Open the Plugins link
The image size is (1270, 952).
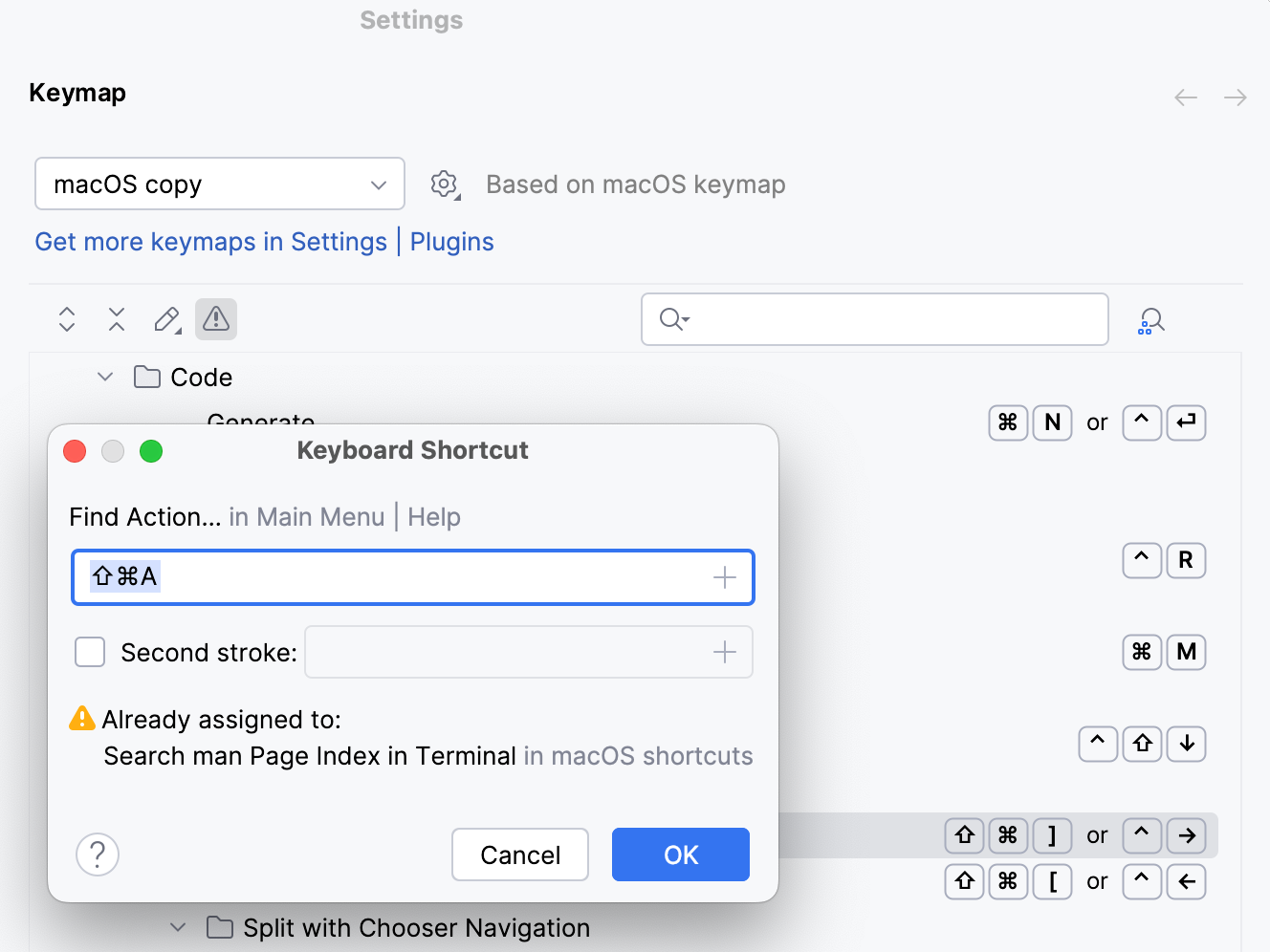pos(451,241)
